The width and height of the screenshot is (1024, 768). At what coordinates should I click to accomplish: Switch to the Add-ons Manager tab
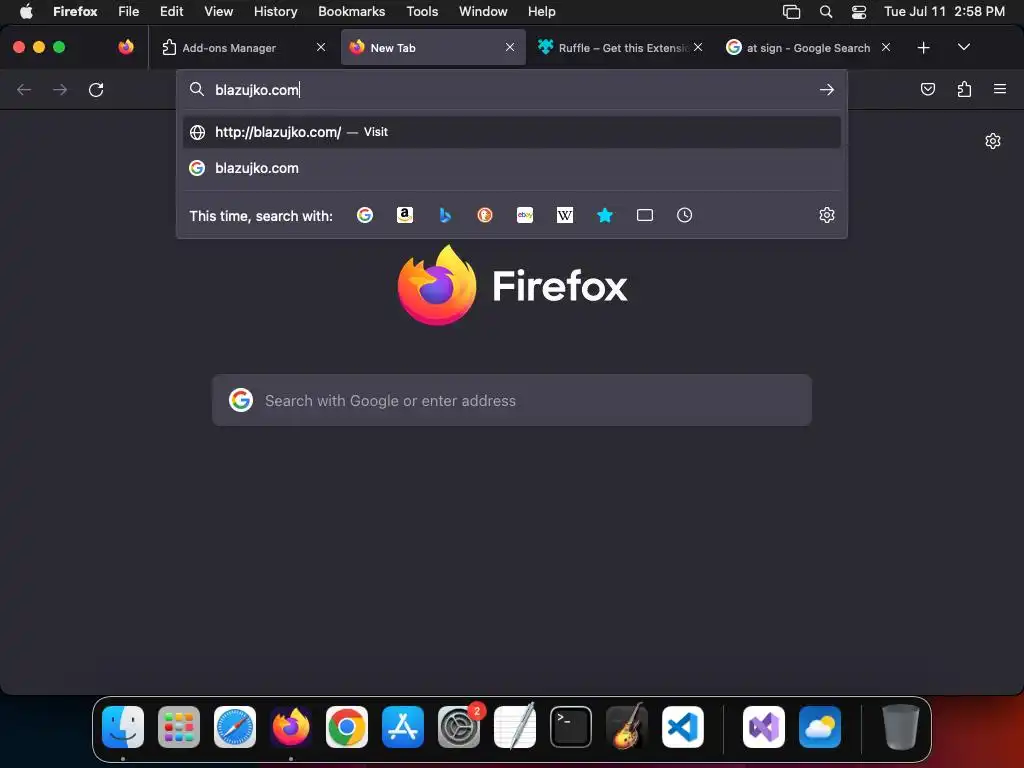pyautogui.click(x=243, y=48)
